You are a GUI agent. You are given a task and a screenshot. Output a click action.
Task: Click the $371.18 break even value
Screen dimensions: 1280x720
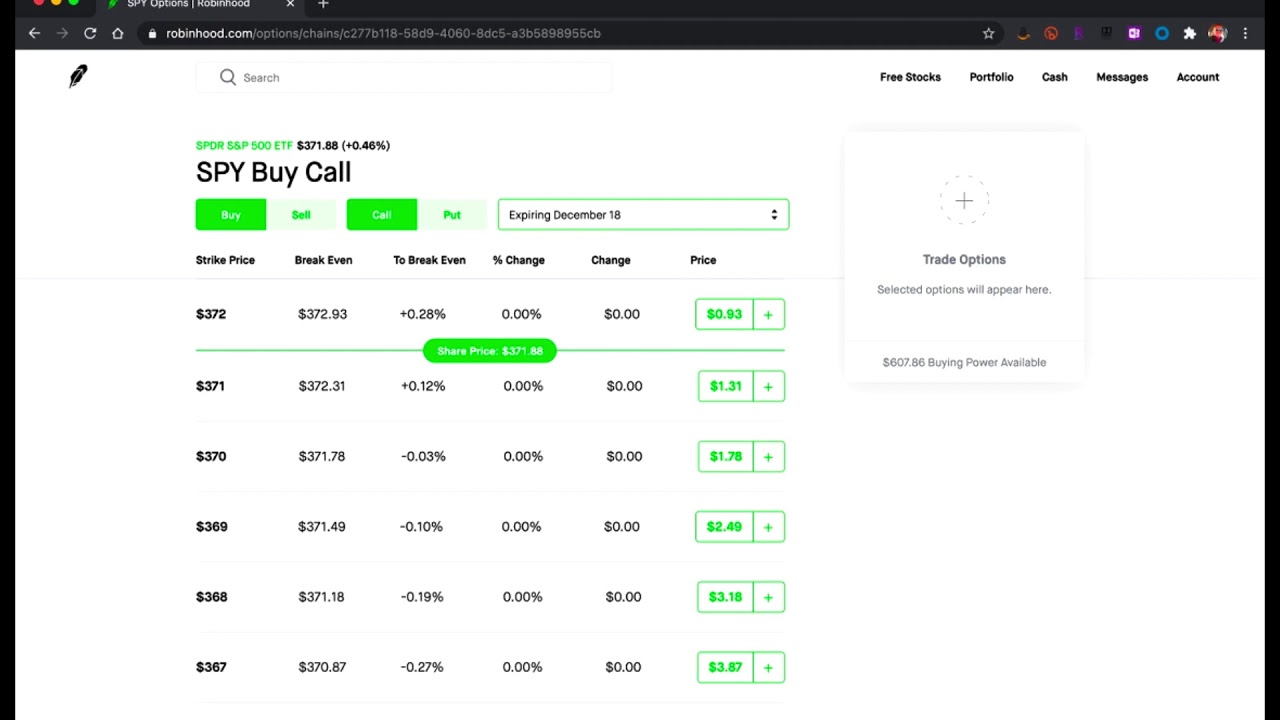pyautogui.click(x=321, y=597)
